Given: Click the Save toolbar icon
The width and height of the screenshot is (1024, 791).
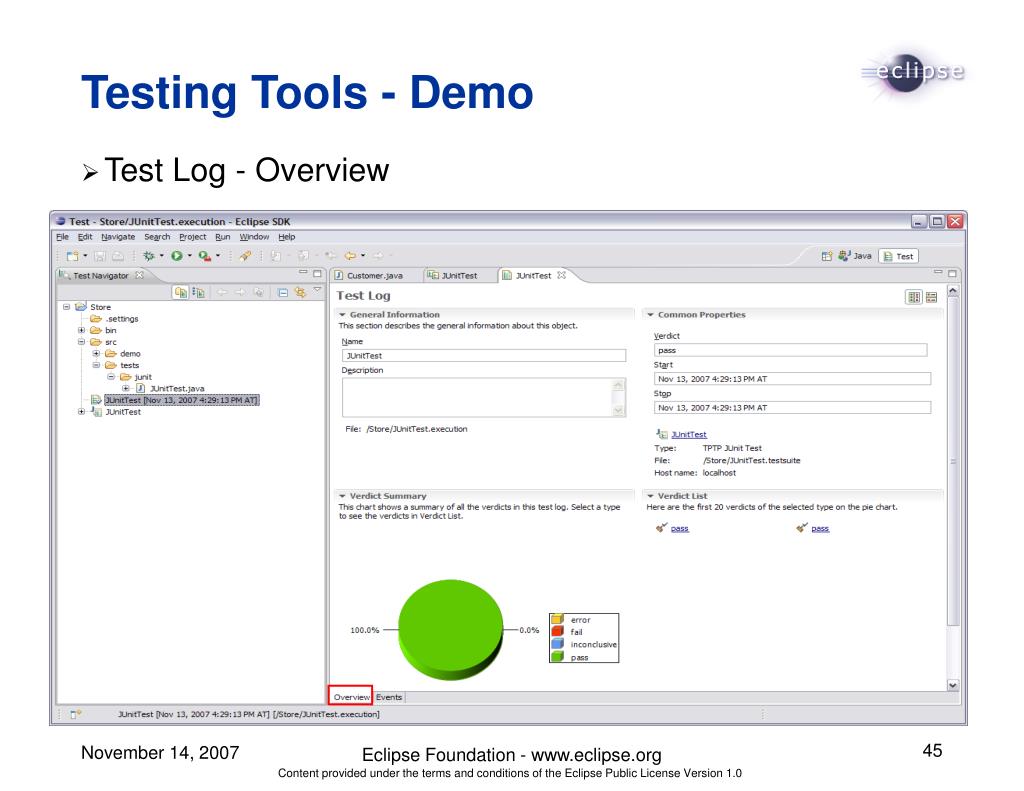Looking at the screenshot, I should click(x=100, y=256).
